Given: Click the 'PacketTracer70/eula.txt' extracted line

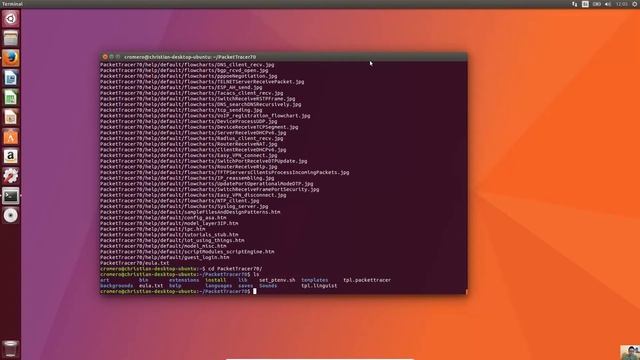Looking at the screenshot, I should 134,263.
